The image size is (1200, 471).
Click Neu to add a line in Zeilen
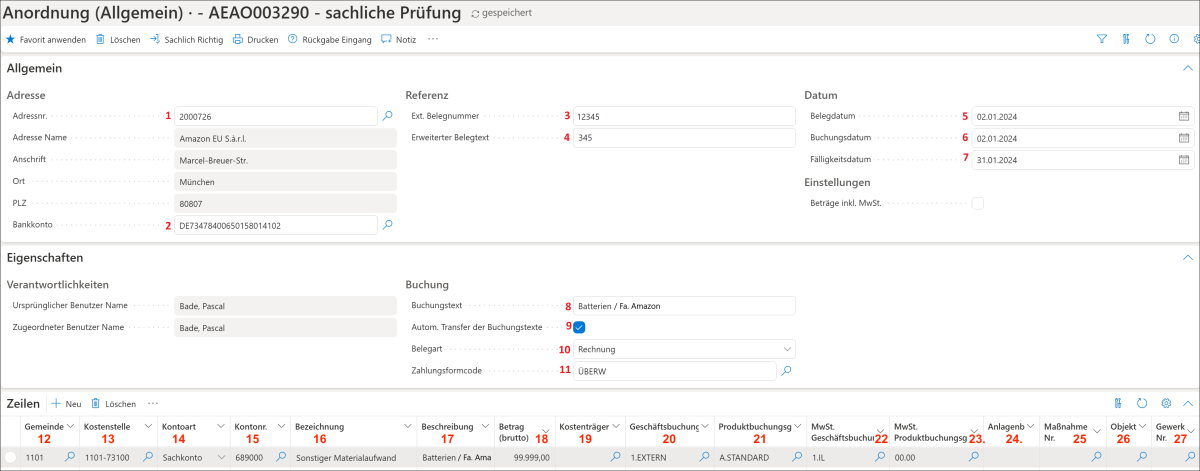66,404
